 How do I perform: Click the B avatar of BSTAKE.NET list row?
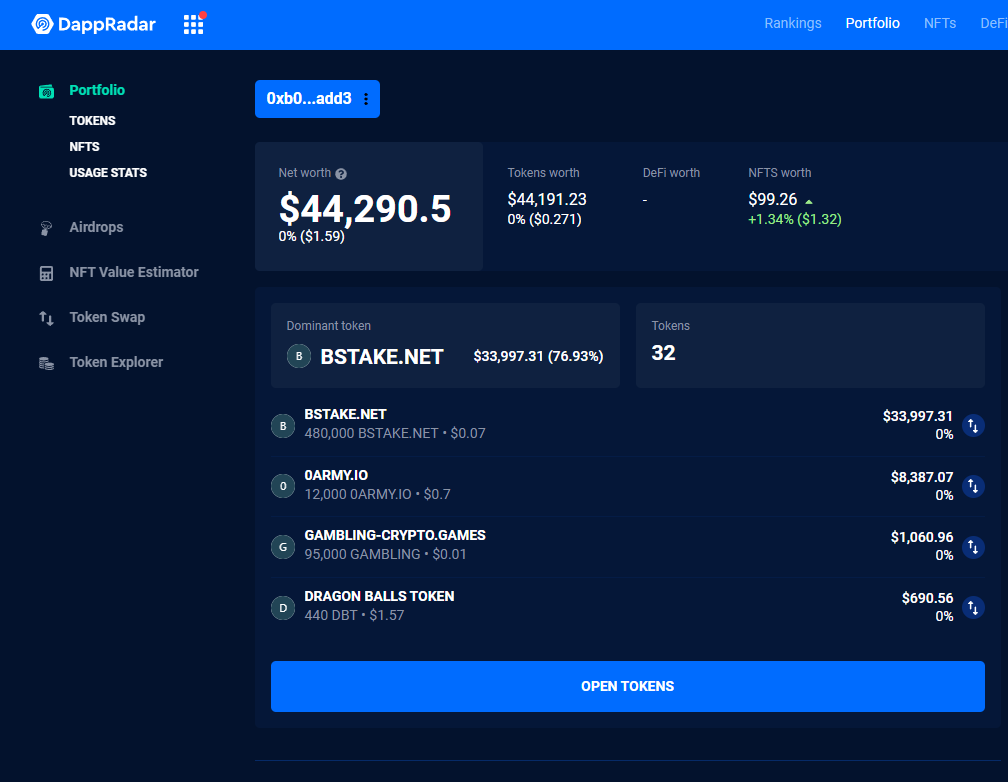[x=283, y=426]
